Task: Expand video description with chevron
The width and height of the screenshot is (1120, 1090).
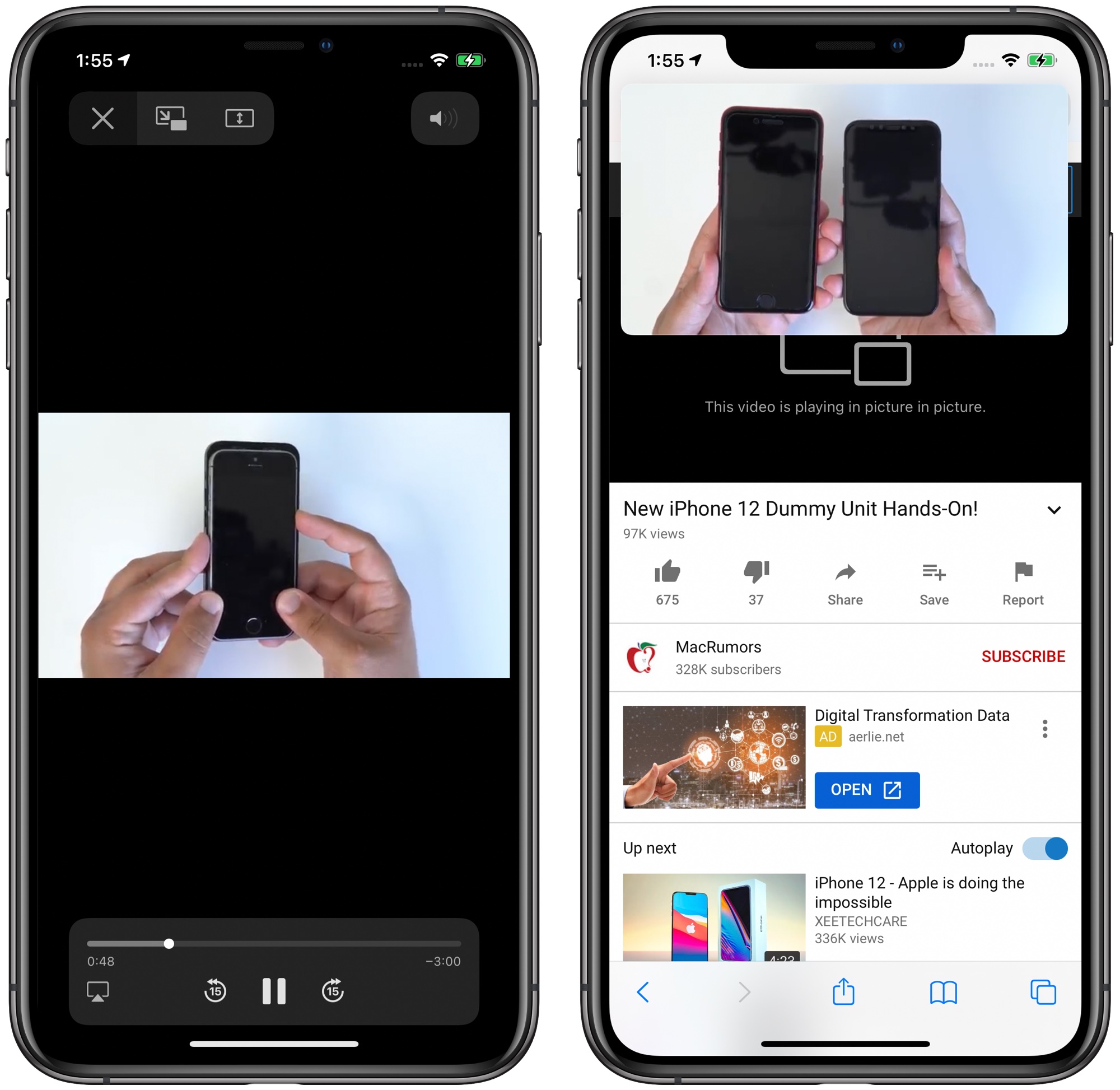Action: click(1053, 511)
